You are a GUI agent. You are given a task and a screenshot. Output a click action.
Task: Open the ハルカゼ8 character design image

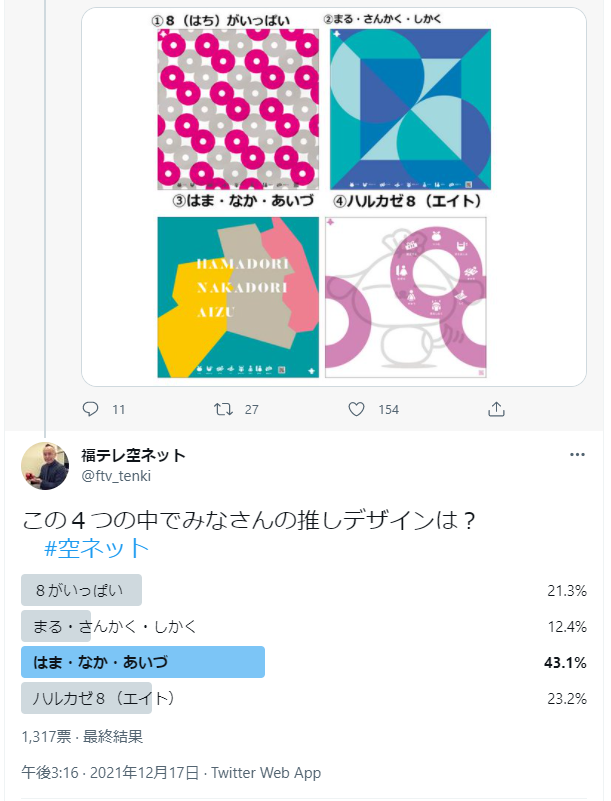pos(408,297)
